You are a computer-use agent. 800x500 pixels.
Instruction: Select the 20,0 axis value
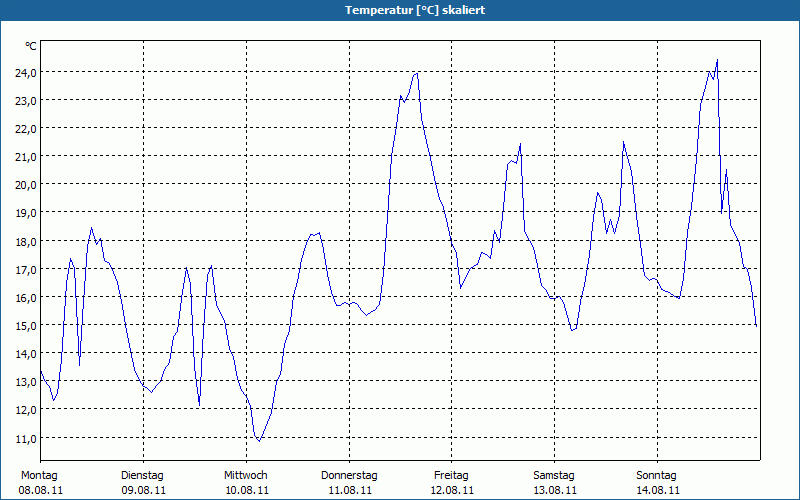tap(26, 185)
